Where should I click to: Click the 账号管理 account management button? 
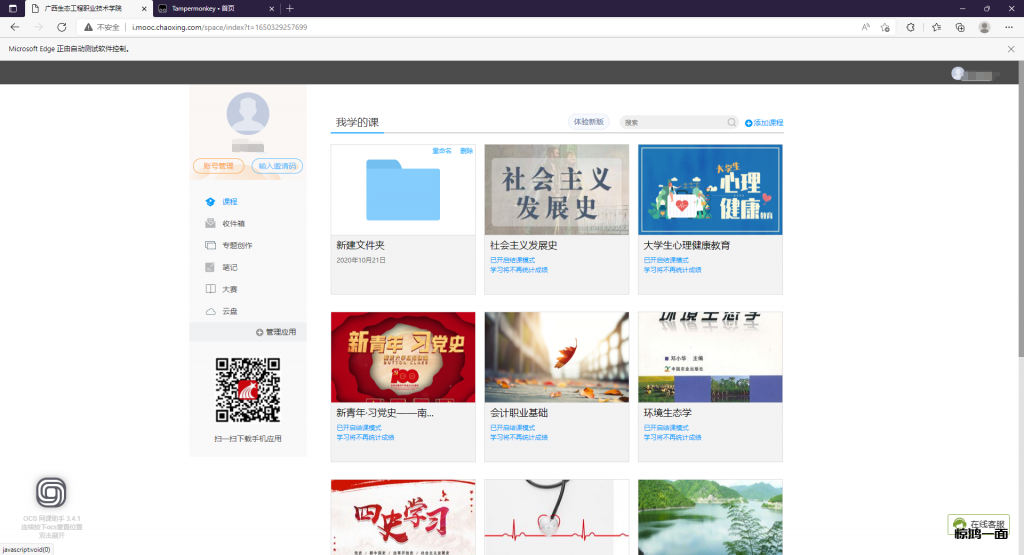click(218, 166)
